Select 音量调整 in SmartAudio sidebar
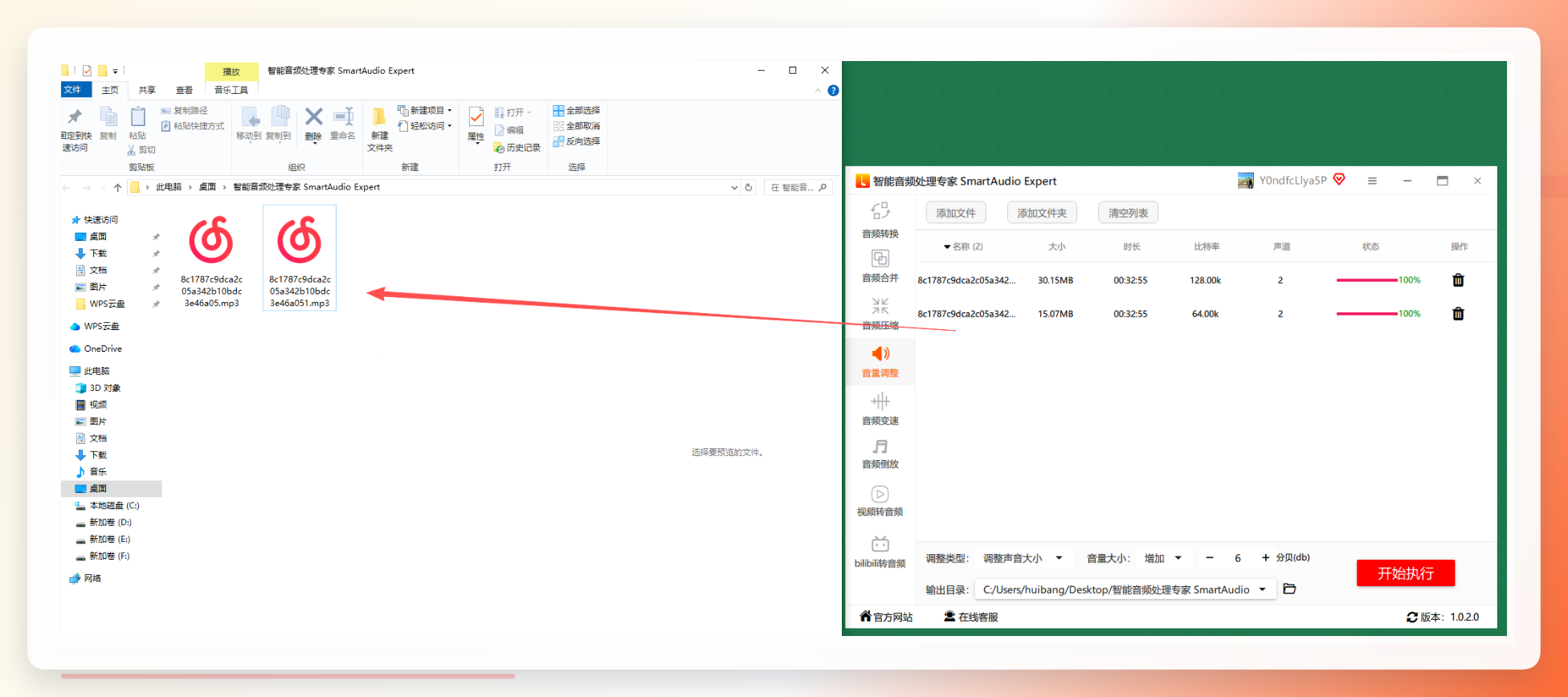The height and width of the screenshot is (697, 1568). [880, 361]
